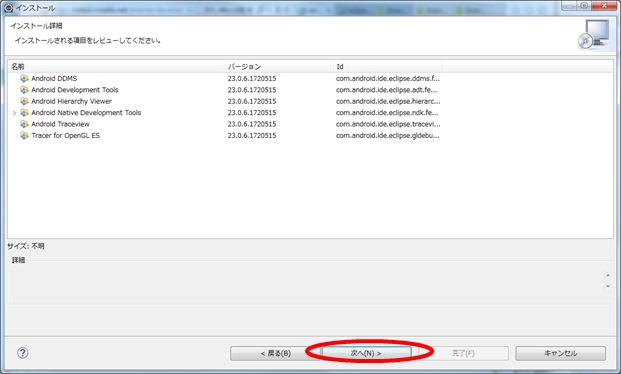The height and width of the screenshot is (374, 621).
Task: Click the com.android.ide.eclipse.adt.fe... Id cell
Action: [387, 90]
